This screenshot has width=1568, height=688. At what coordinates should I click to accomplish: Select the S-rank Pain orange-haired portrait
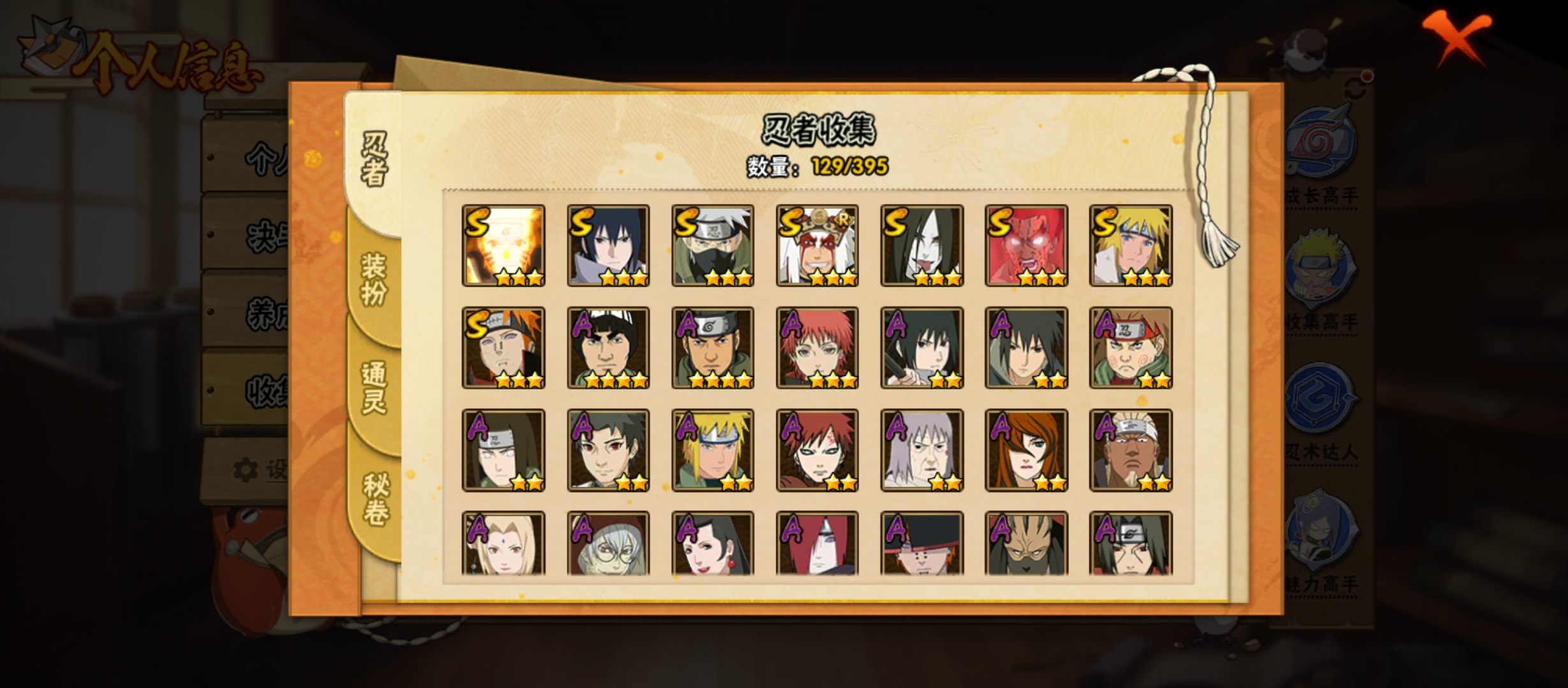click(503, 348)
